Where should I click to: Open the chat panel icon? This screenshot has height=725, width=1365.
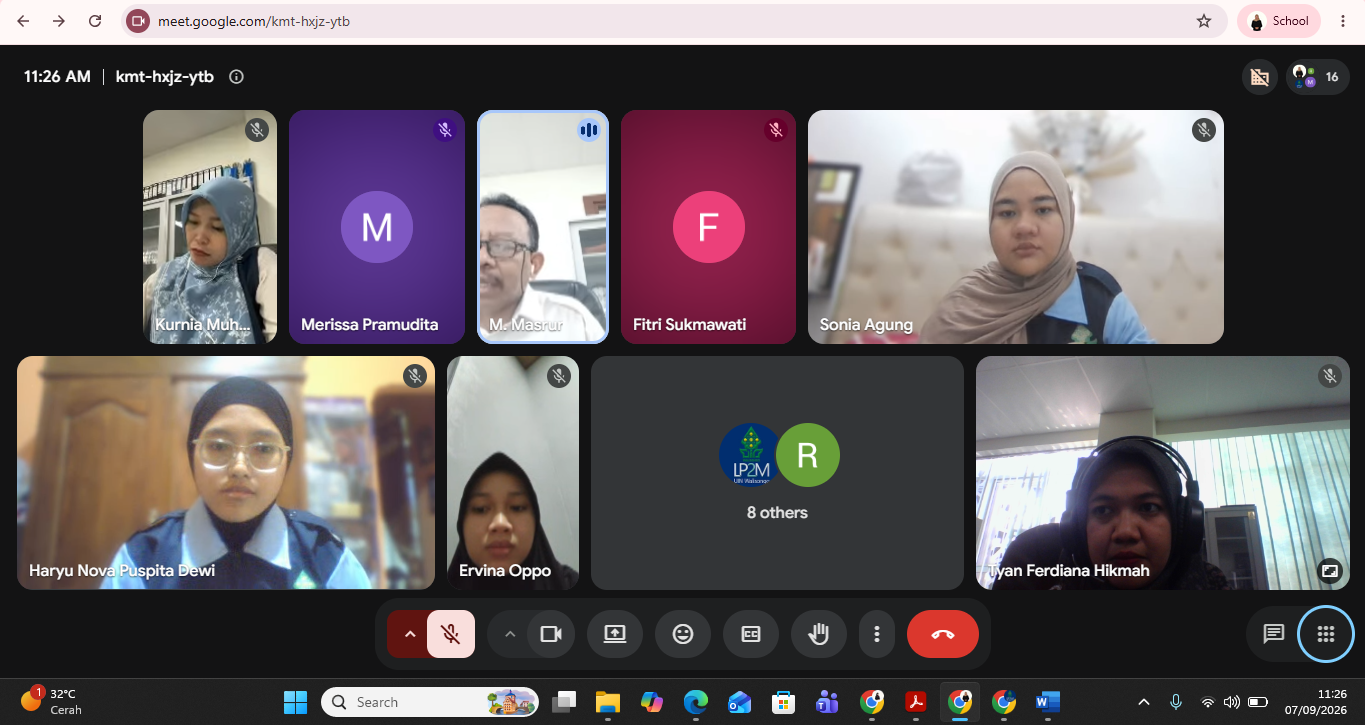click(1274, 634)
